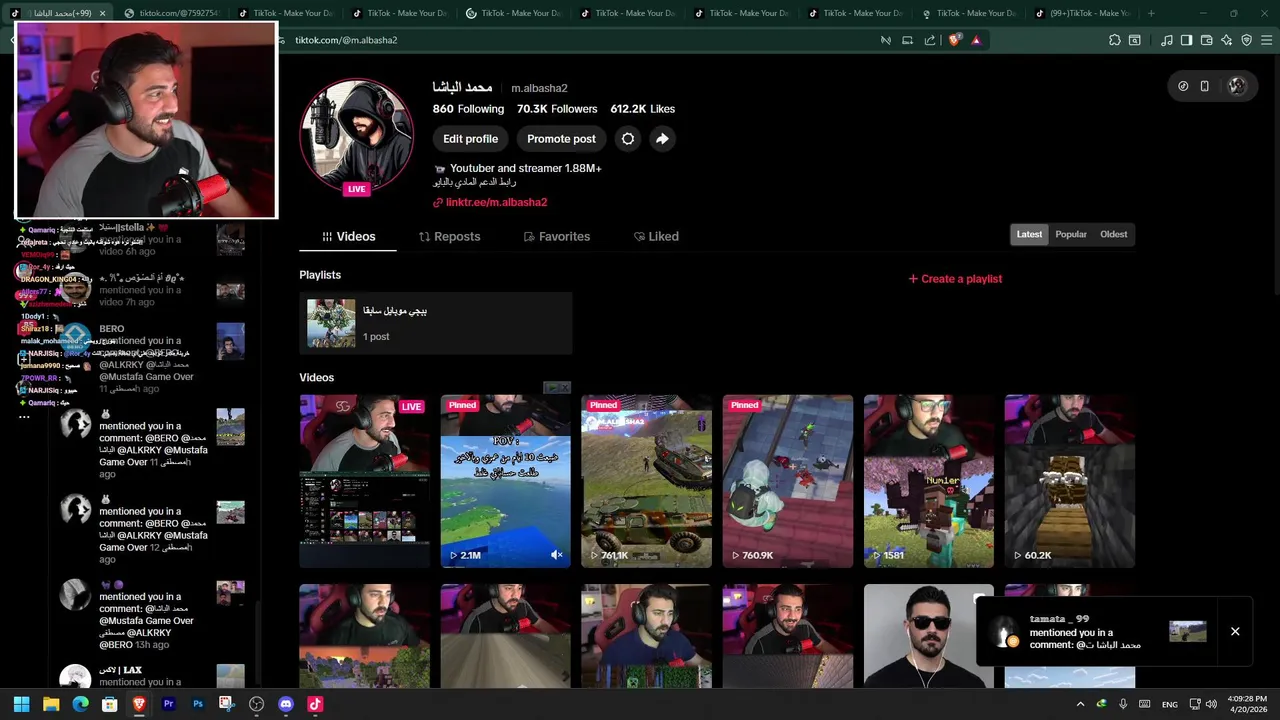Image resolution: width=1280 pixels, height=720 pixels.
Task: Select the Oldest sort option
Action: [1114, 234]
